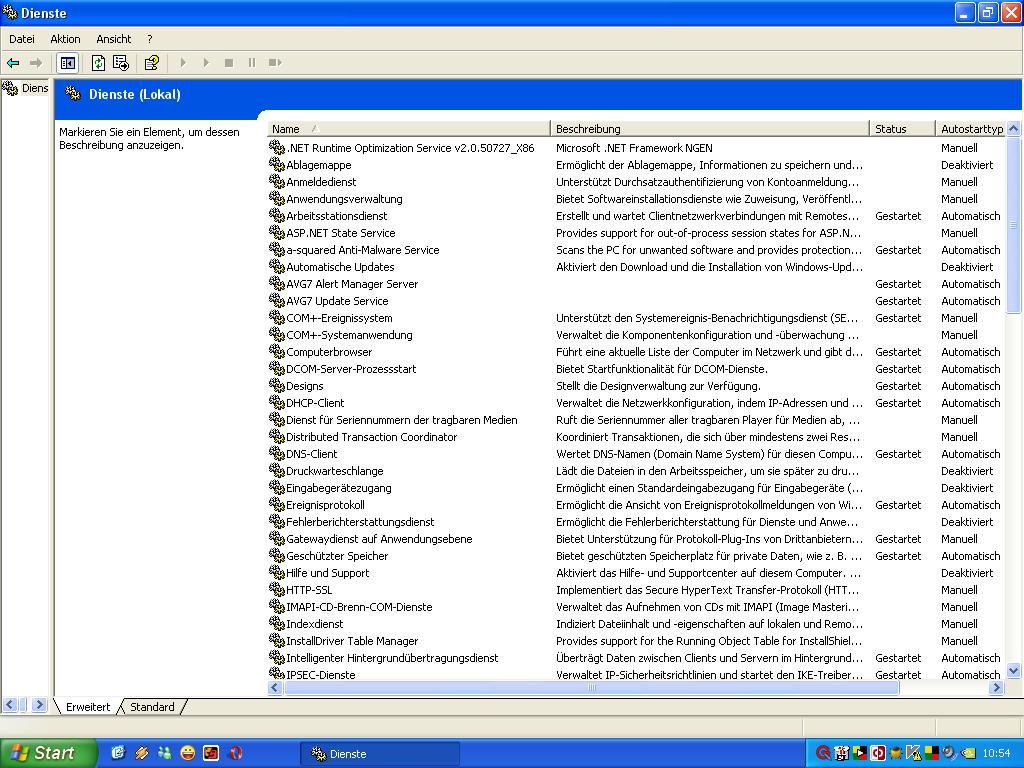Image resolution: width=1024 pixels, height=768 pixels.
Task: Select the Hilfe und Support service
Action: tap(327, 572)
